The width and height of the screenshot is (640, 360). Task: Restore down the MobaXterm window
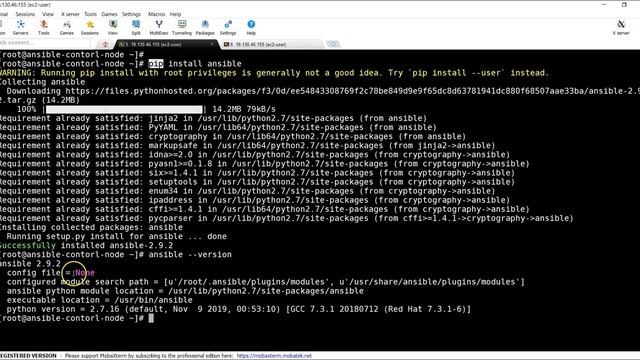[624, 4]
